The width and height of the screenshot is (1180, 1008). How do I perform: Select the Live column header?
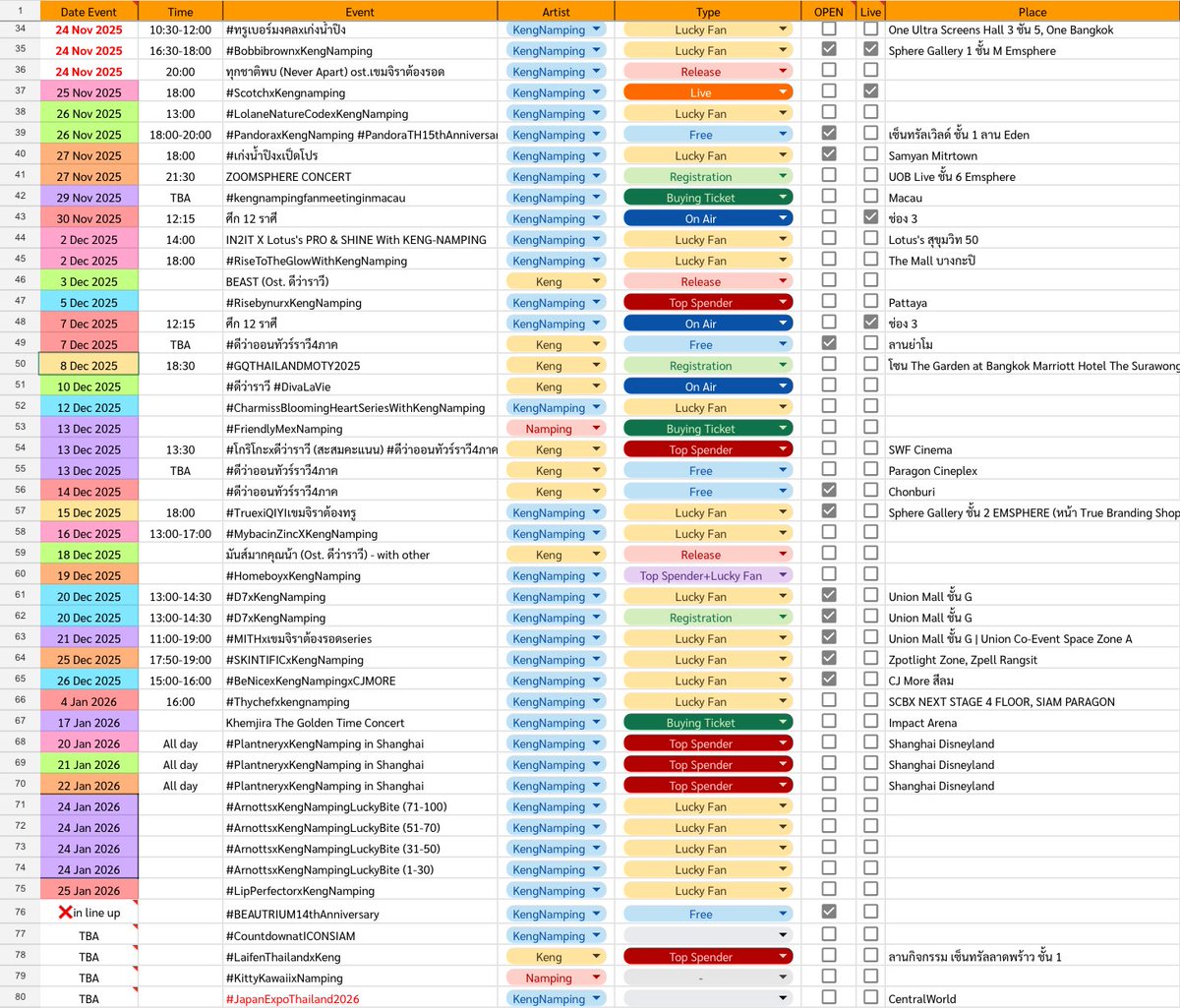coord(870,12)
